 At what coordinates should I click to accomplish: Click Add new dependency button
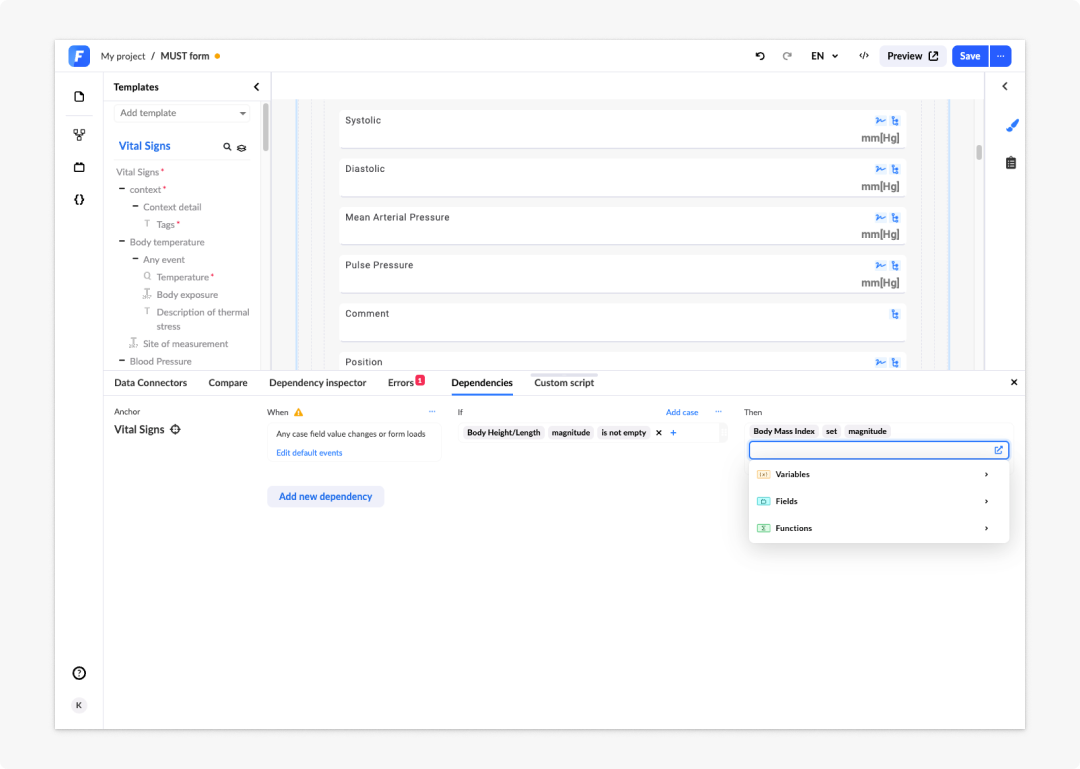point(325,496)
